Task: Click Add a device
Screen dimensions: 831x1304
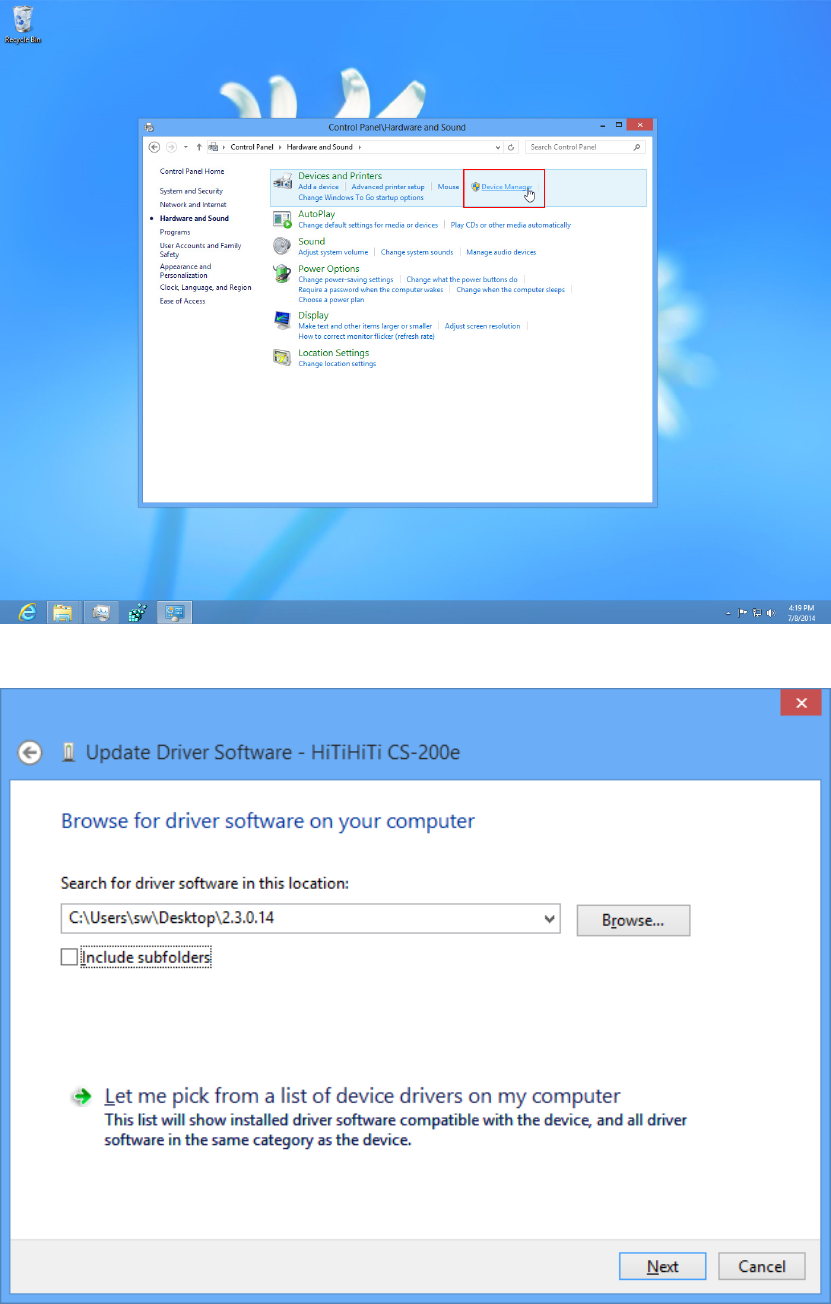Action: pyautogui.click(x=318, y=187)
